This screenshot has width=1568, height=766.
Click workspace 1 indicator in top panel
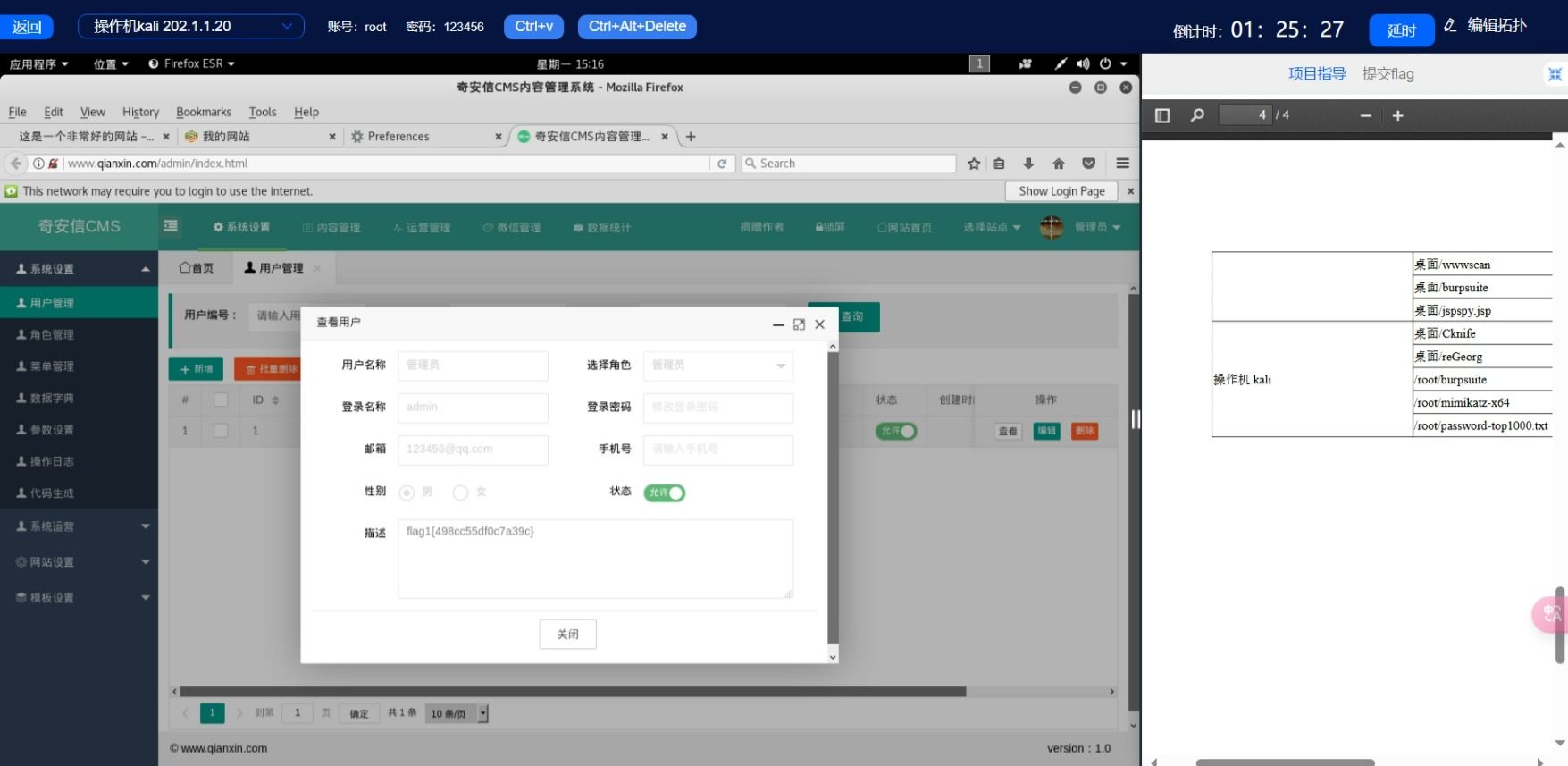click(x=979, y=63)
